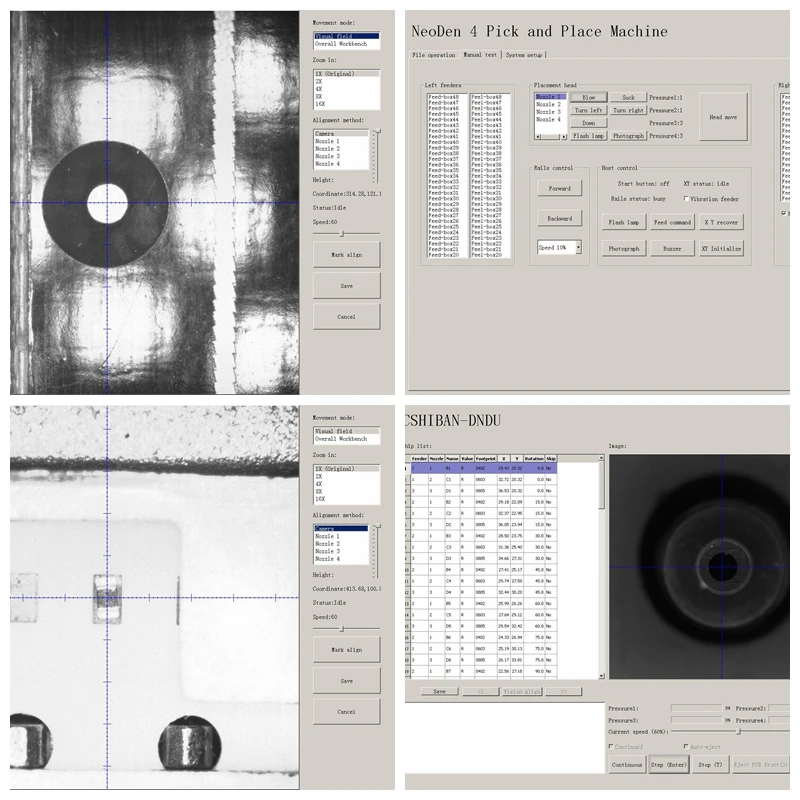Adjust the Current speed (60%) slider
The height and width of the screenshot is (800, 800).
point(738,732)
